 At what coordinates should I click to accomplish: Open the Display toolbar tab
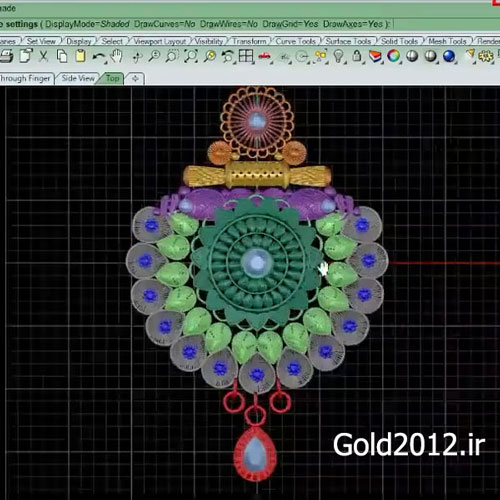(79, 41)
